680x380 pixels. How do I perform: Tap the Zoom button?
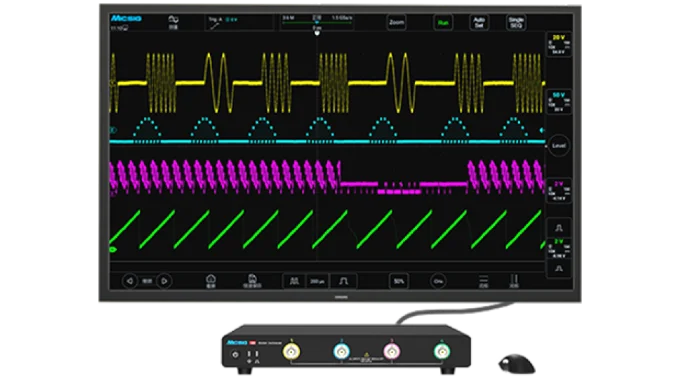click(396, 22)
